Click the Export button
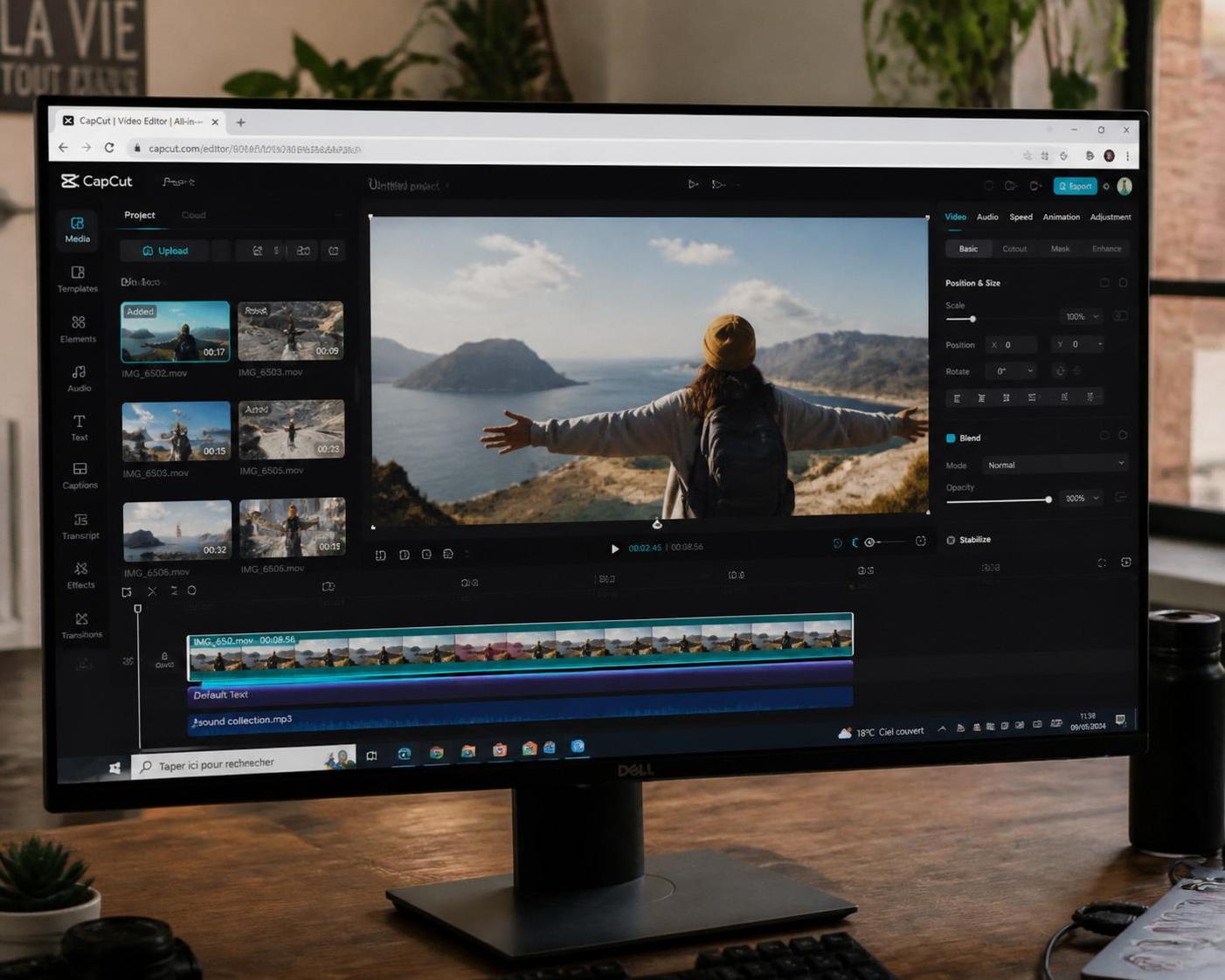1225x980 pixels. coord(1075,186)
